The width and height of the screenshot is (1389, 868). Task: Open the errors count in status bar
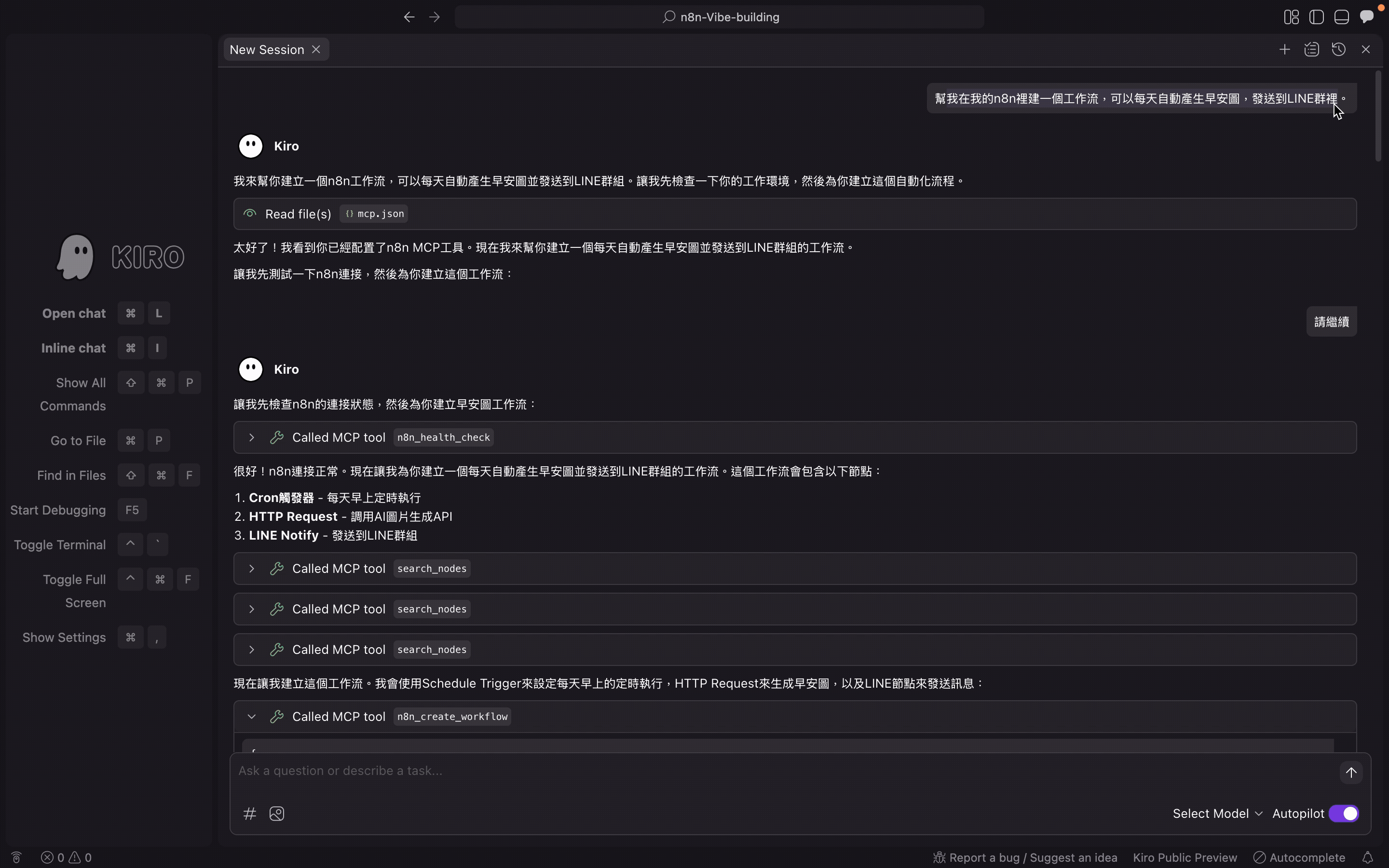tap(53, 858)
